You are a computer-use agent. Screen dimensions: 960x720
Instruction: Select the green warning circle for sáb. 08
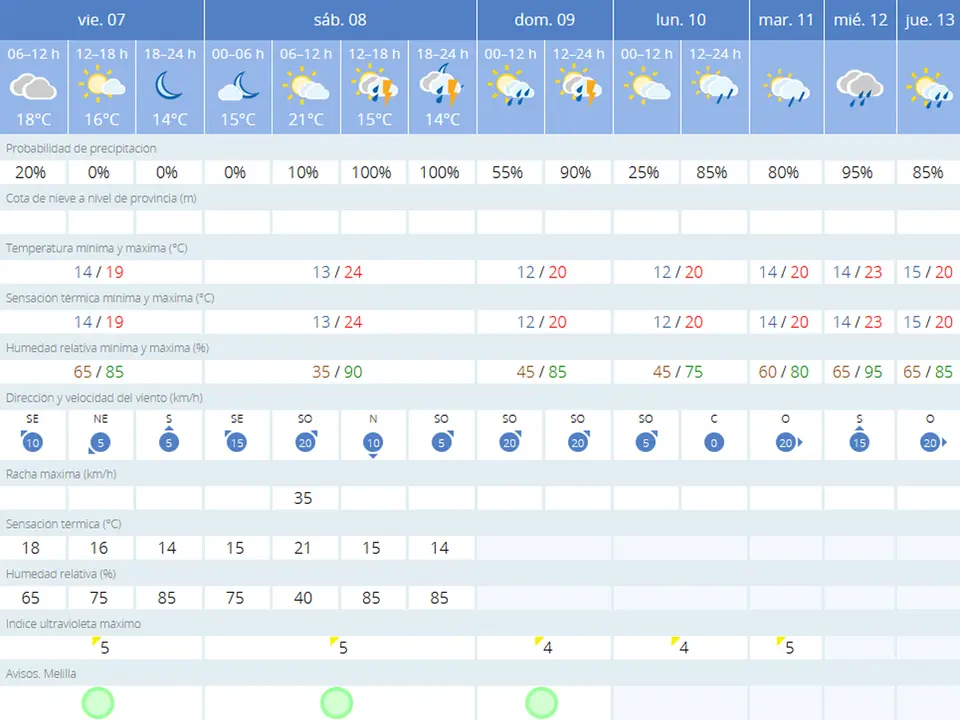[x=337, y=702]
